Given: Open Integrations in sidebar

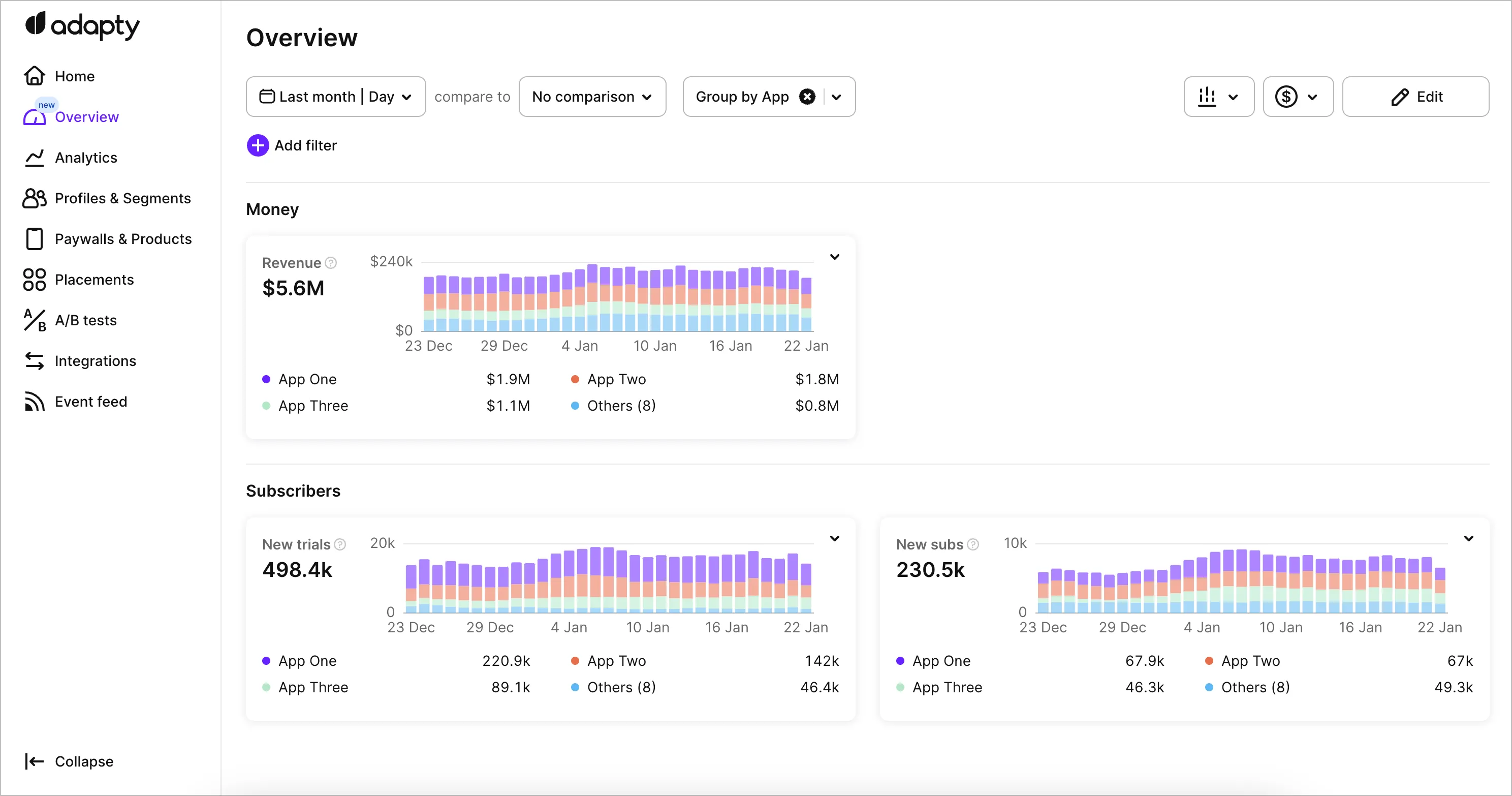Looking at the screenshot, I should pos(95,361).
